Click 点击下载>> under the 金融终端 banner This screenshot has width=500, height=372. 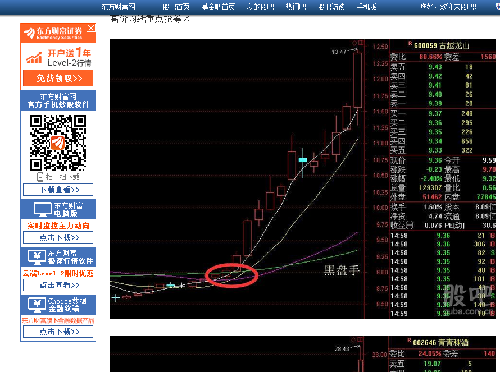(x=58, y=332)
